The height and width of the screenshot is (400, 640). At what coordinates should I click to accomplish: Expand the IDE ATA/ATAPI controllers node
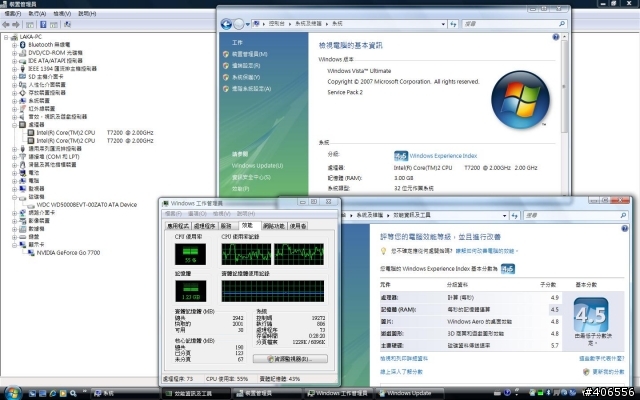pyautogui.click(x=14, y=61)
